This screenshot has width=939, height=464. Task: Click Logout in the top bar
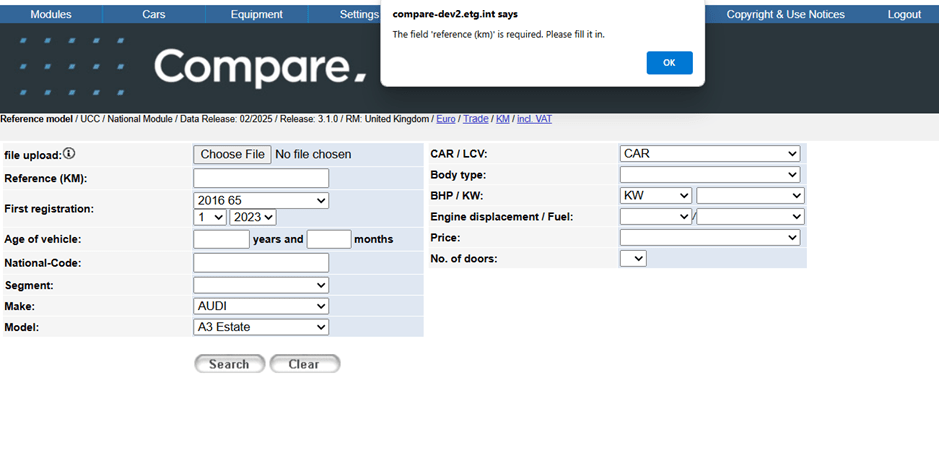pos(904,14)
